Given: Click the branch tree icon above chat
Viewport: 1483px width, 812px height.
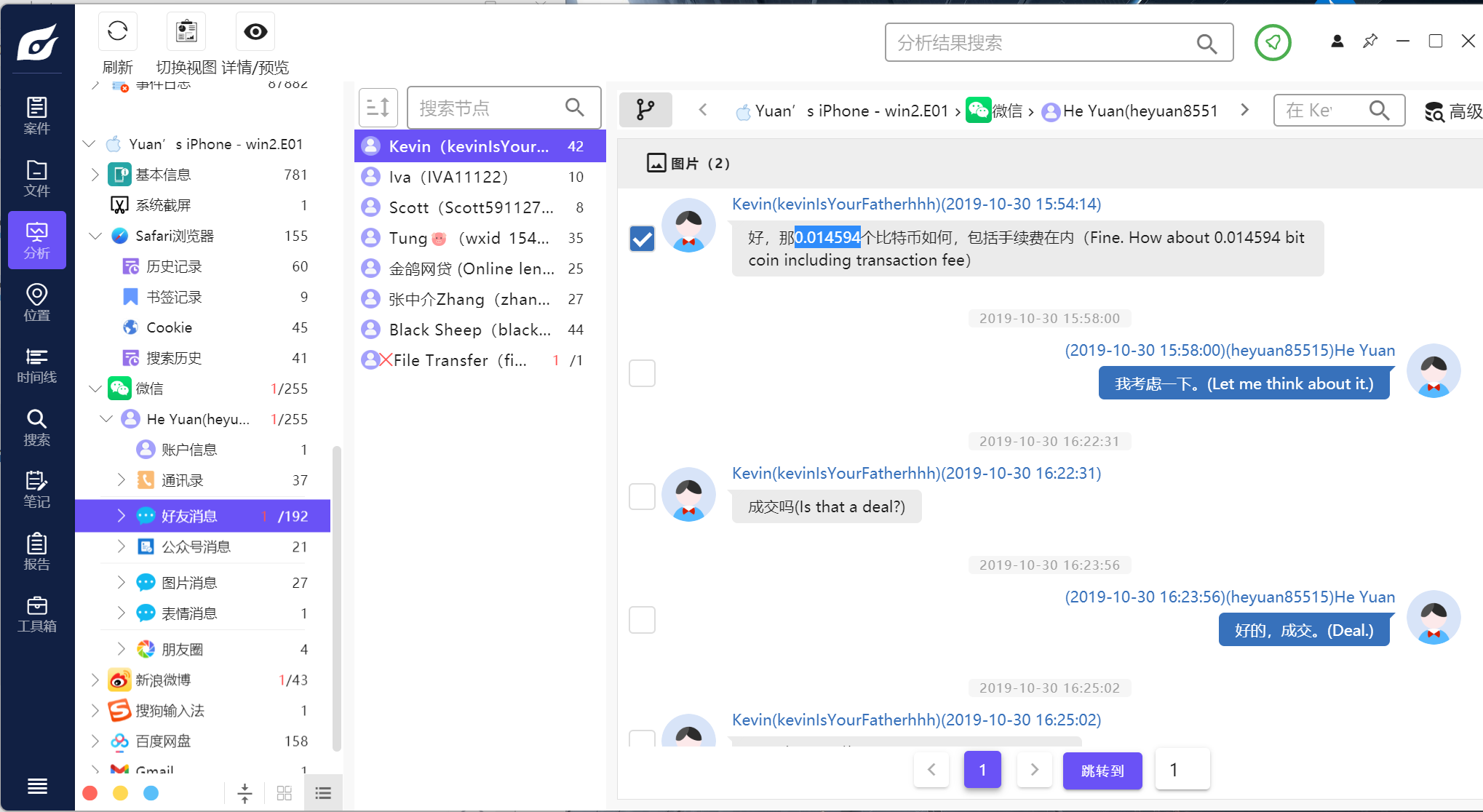Looking at the screenshot, I should pos(645,110).
